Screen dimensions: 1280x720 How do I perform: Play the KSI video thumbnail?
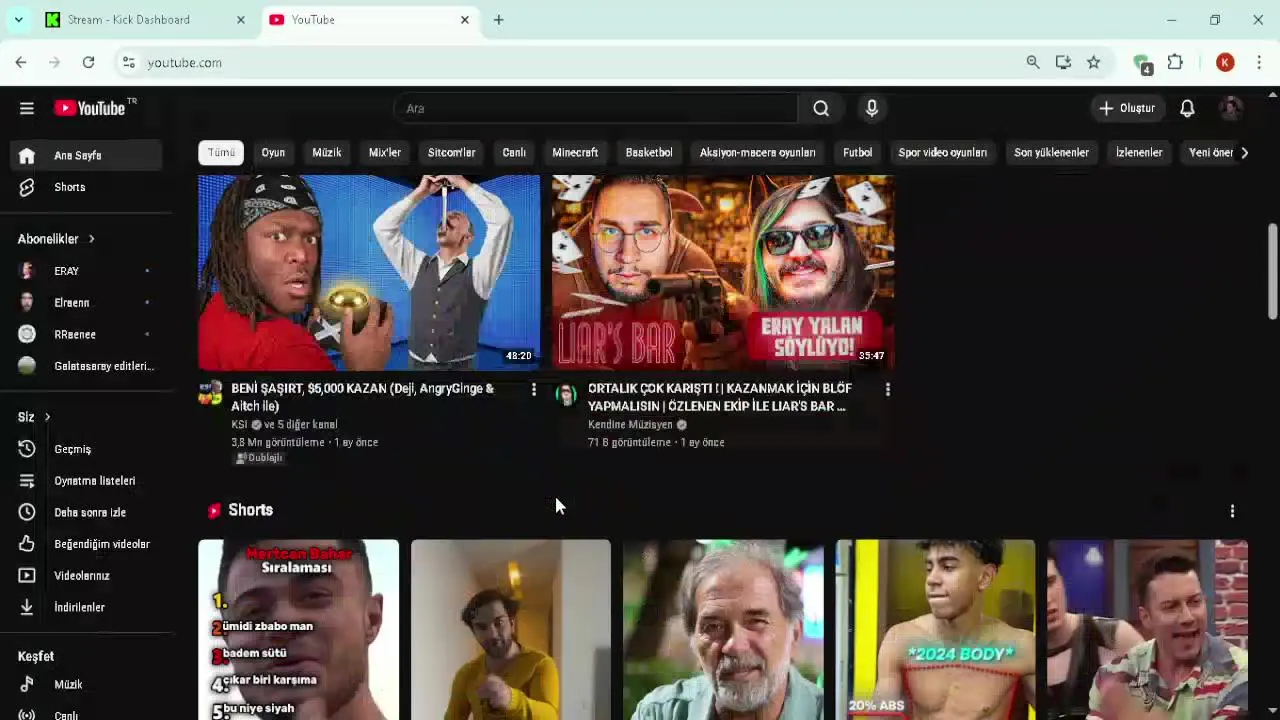[369, 272]
